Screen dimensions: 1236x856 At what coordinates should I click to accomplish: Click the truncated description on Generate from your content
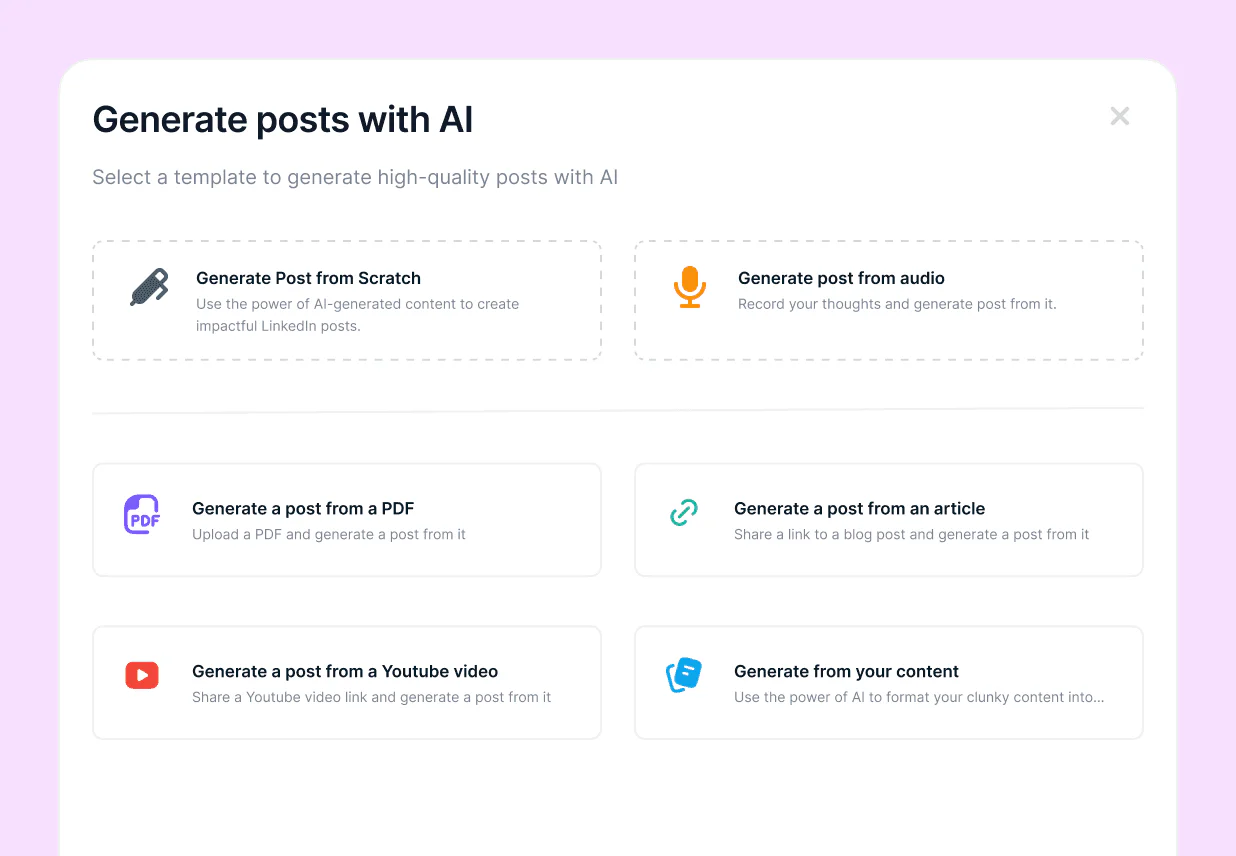[918, 697]
